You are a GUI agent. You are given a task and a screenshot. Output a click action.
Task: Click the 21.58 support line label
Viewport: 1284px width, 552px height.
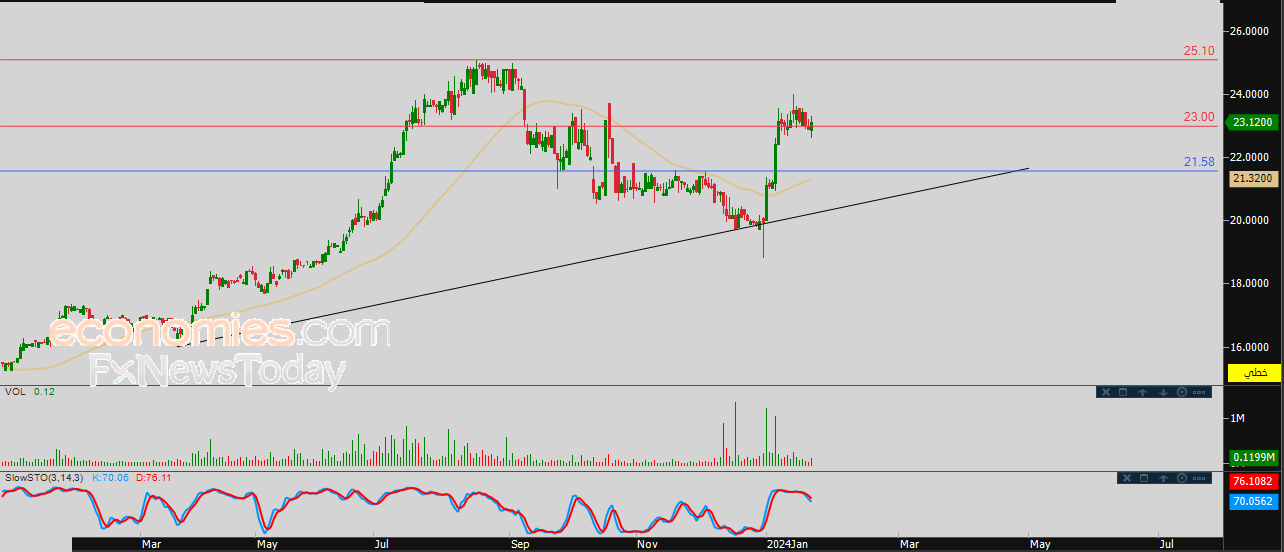[x=1199, y=161]
